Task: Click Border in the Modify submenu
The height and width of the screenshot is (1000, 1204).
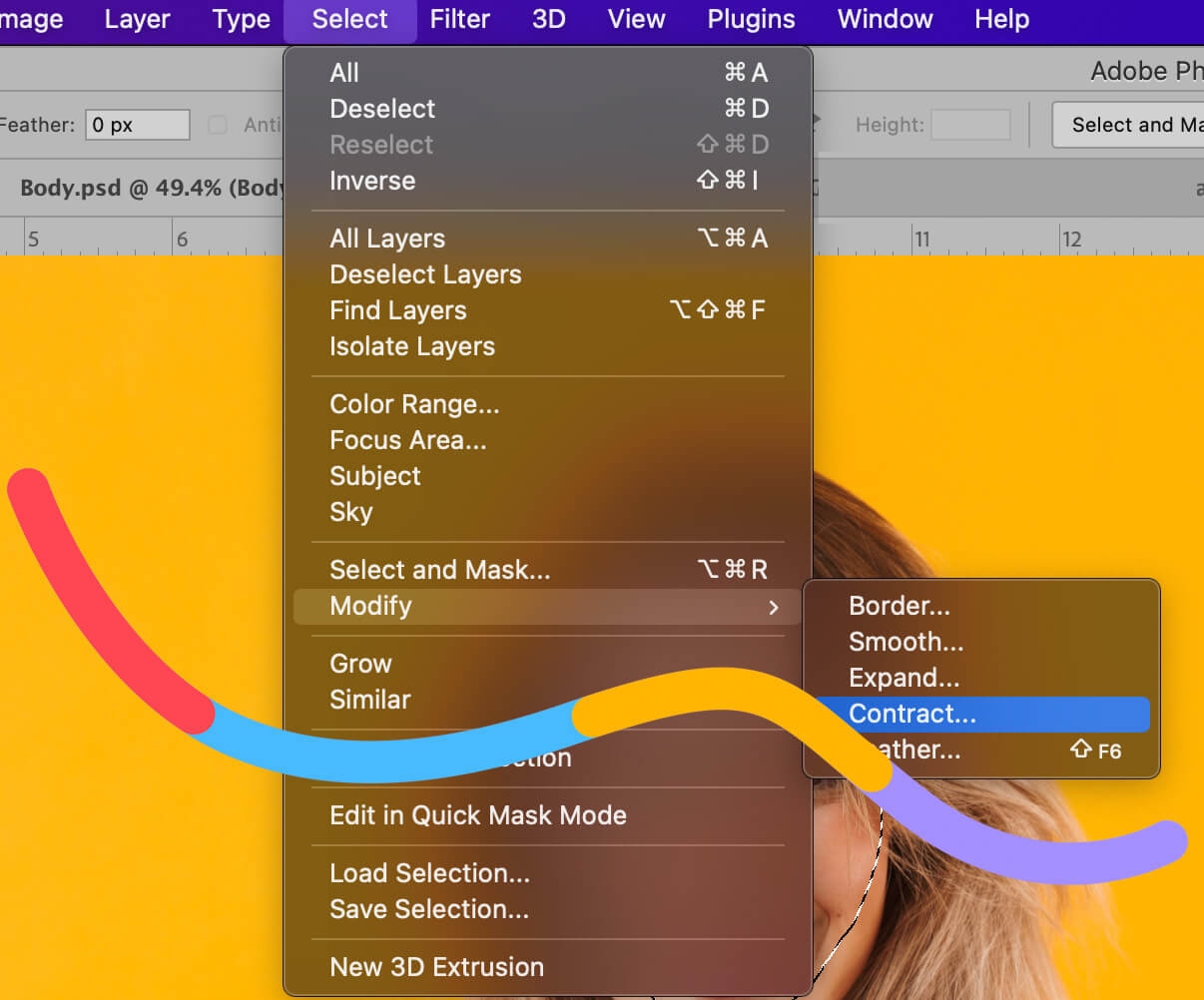Action: (x=899, y=606)
